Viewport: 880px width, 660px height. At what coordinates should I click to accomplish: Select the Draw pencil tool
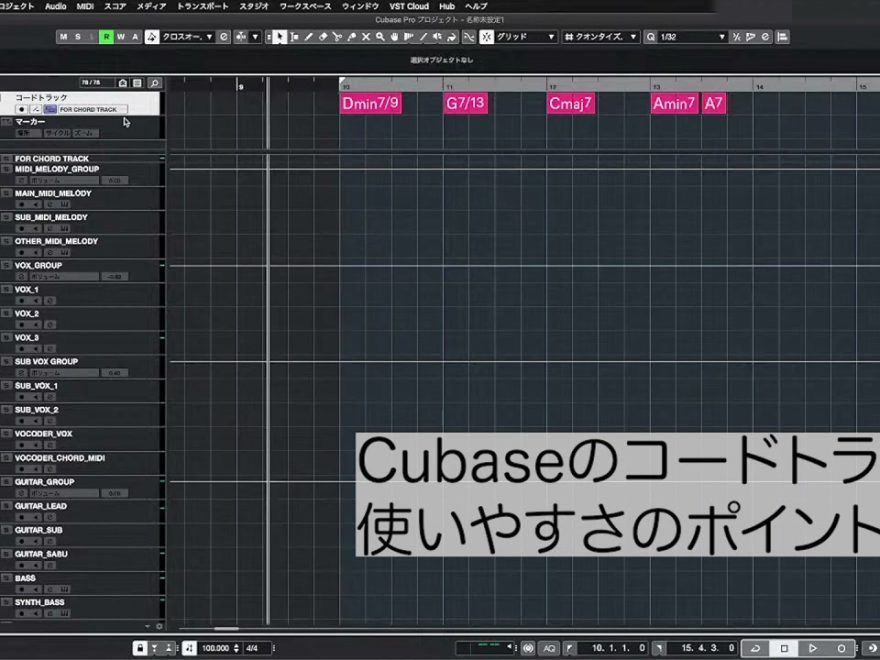pyautogui.click(x=308, y=37)
